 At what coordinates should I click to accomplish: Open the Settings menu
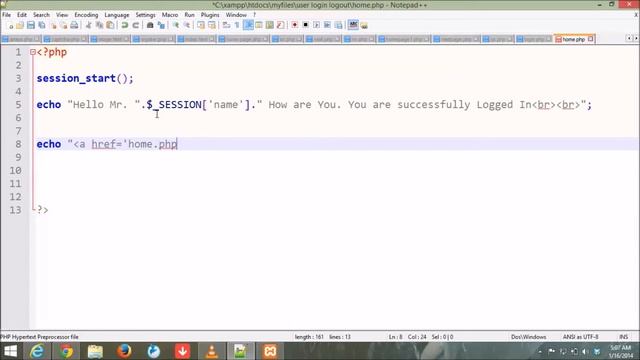[x=145, y=15]
